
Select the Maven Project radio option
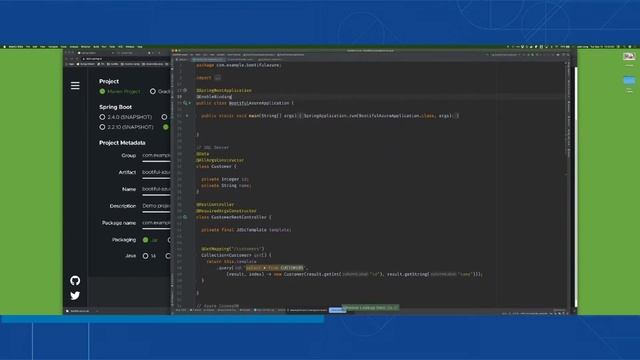(102, 91)
